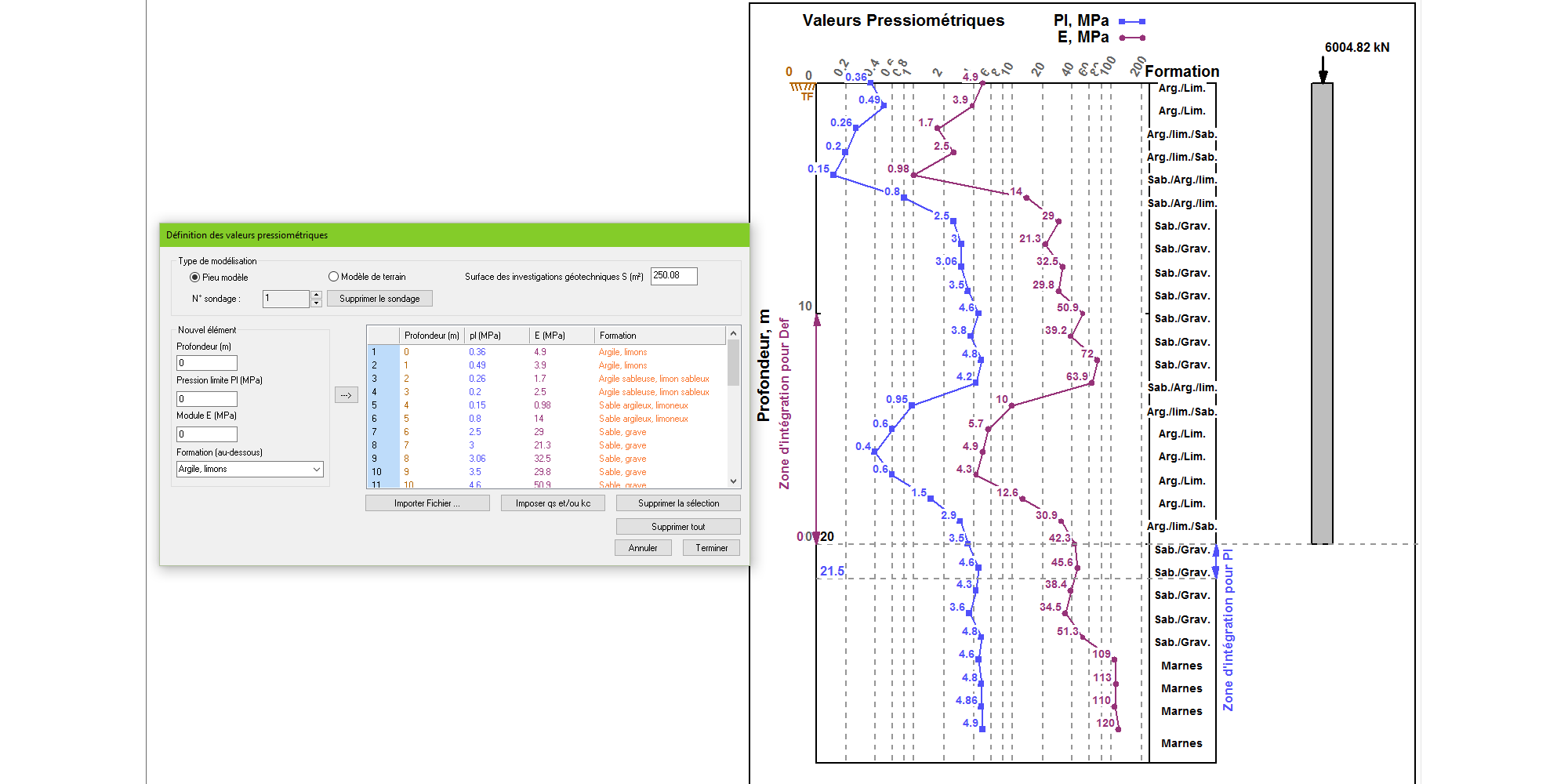1568x784 pixels.
Task: Cancel the dialog with Annuler
Action: point(643,548)
